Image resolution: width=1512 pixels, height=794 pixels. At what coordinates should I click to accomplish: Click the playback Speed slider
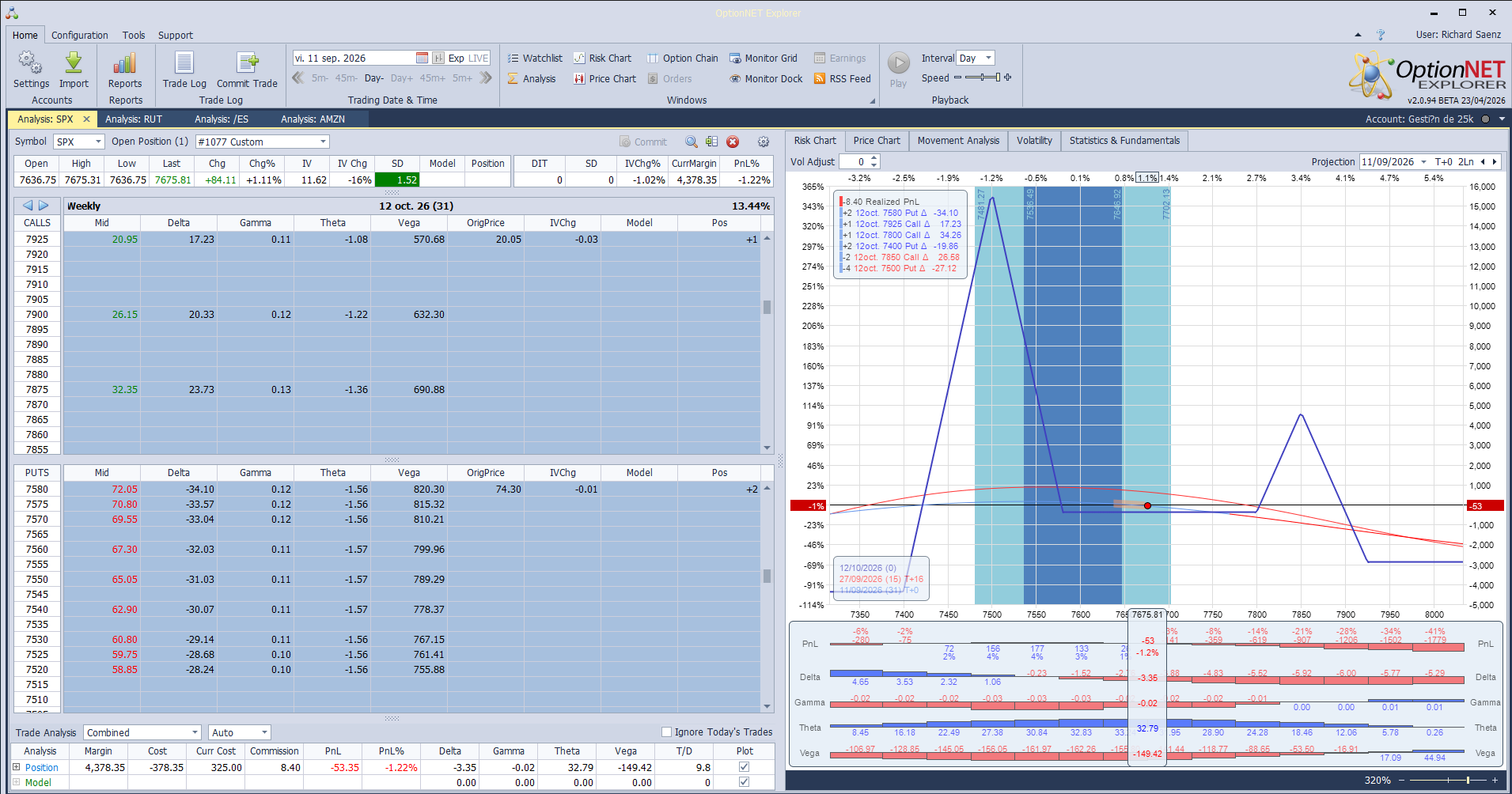(983, 78)
